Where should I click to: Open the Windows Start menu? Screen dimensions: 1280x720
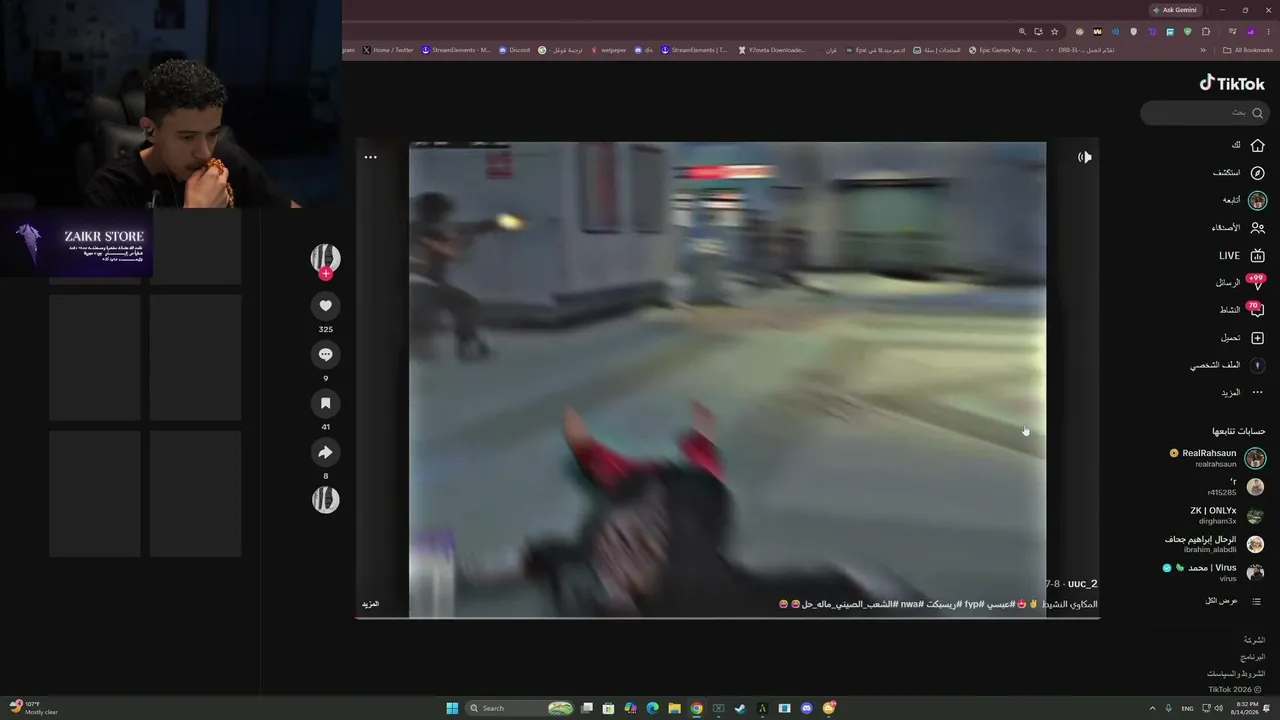452,708
